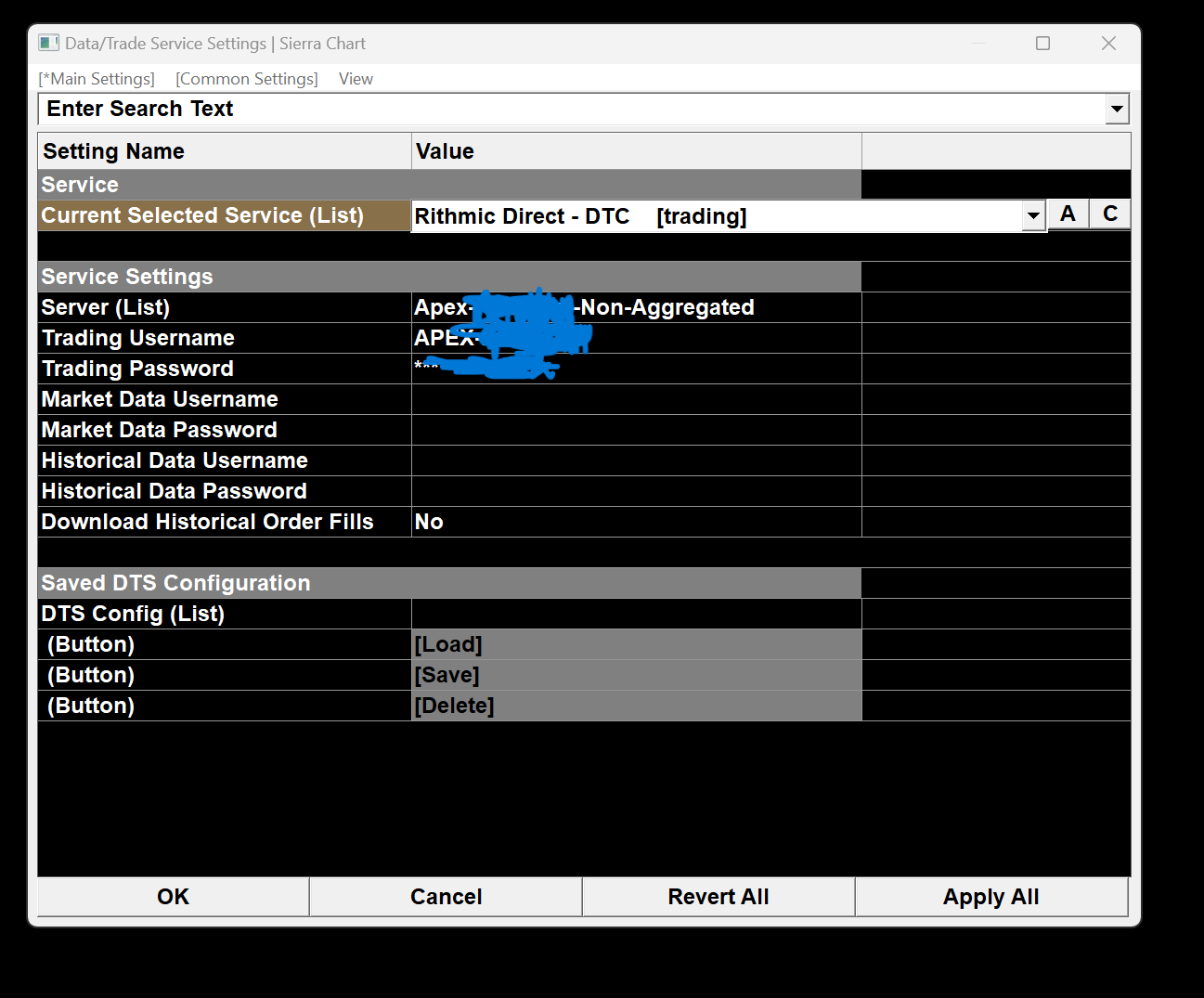The image size is (1204, 998).
Task: Click the Sierra Chart window title icon
Action: click(x=49, y=44)
